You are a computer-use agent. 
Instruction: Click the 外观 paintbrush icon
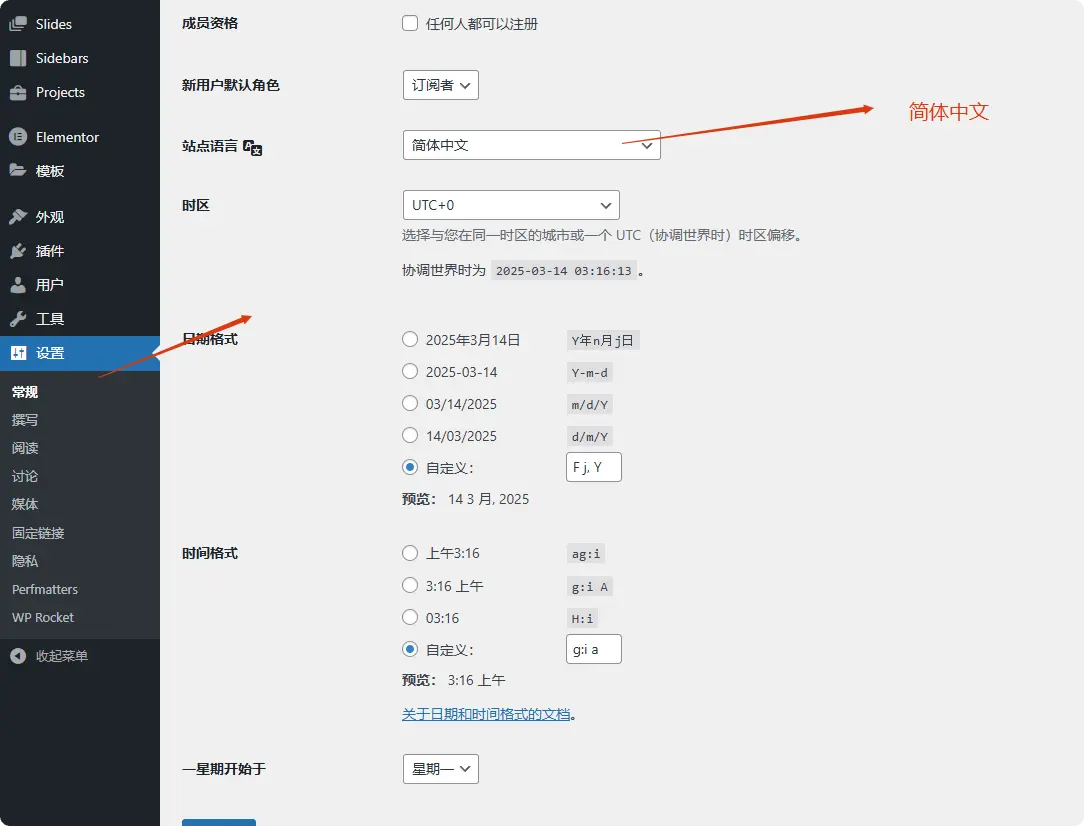pyautogui.click(x=18, y=217)
